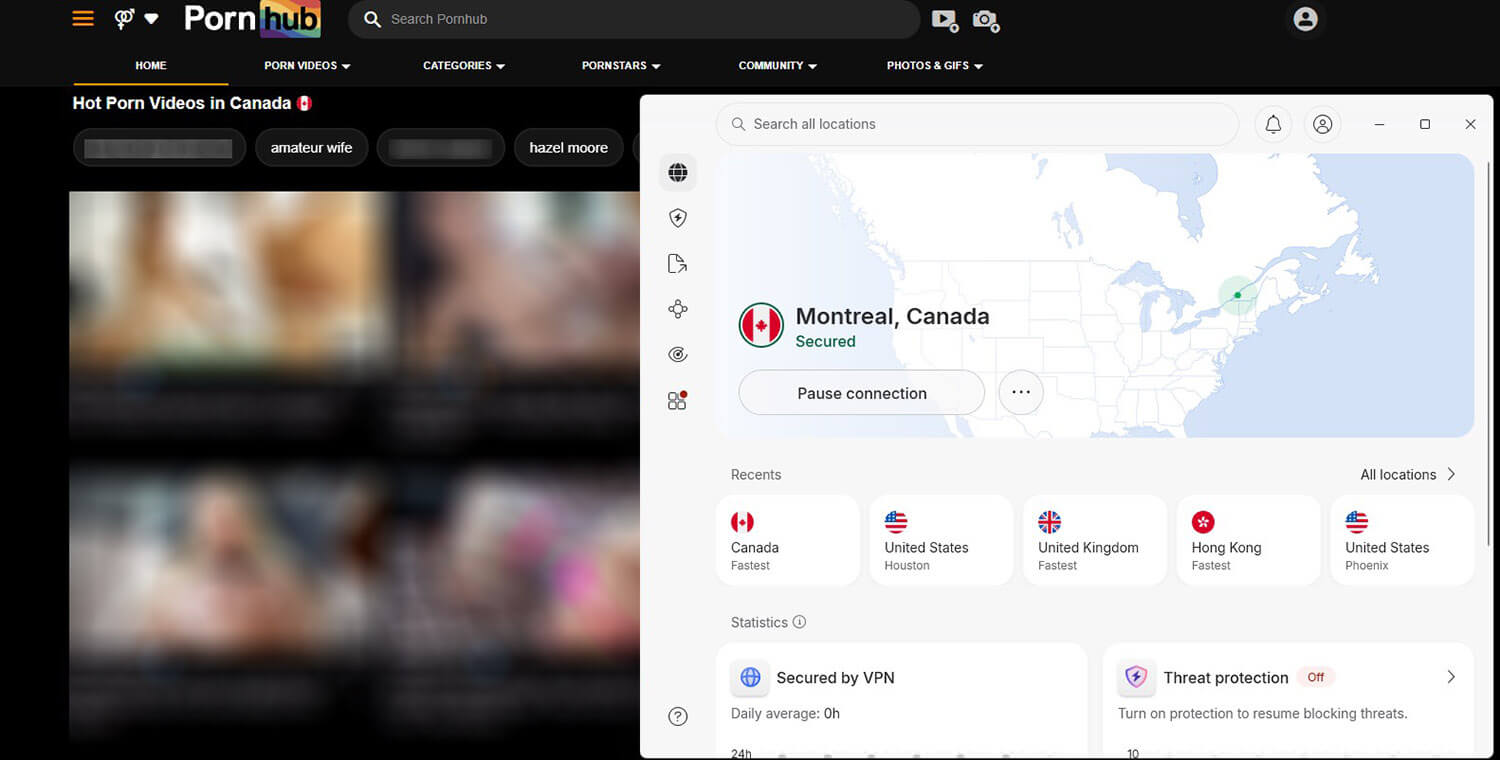Click the video upload icon in site header

pyautogui.click(x=944, y=20)
